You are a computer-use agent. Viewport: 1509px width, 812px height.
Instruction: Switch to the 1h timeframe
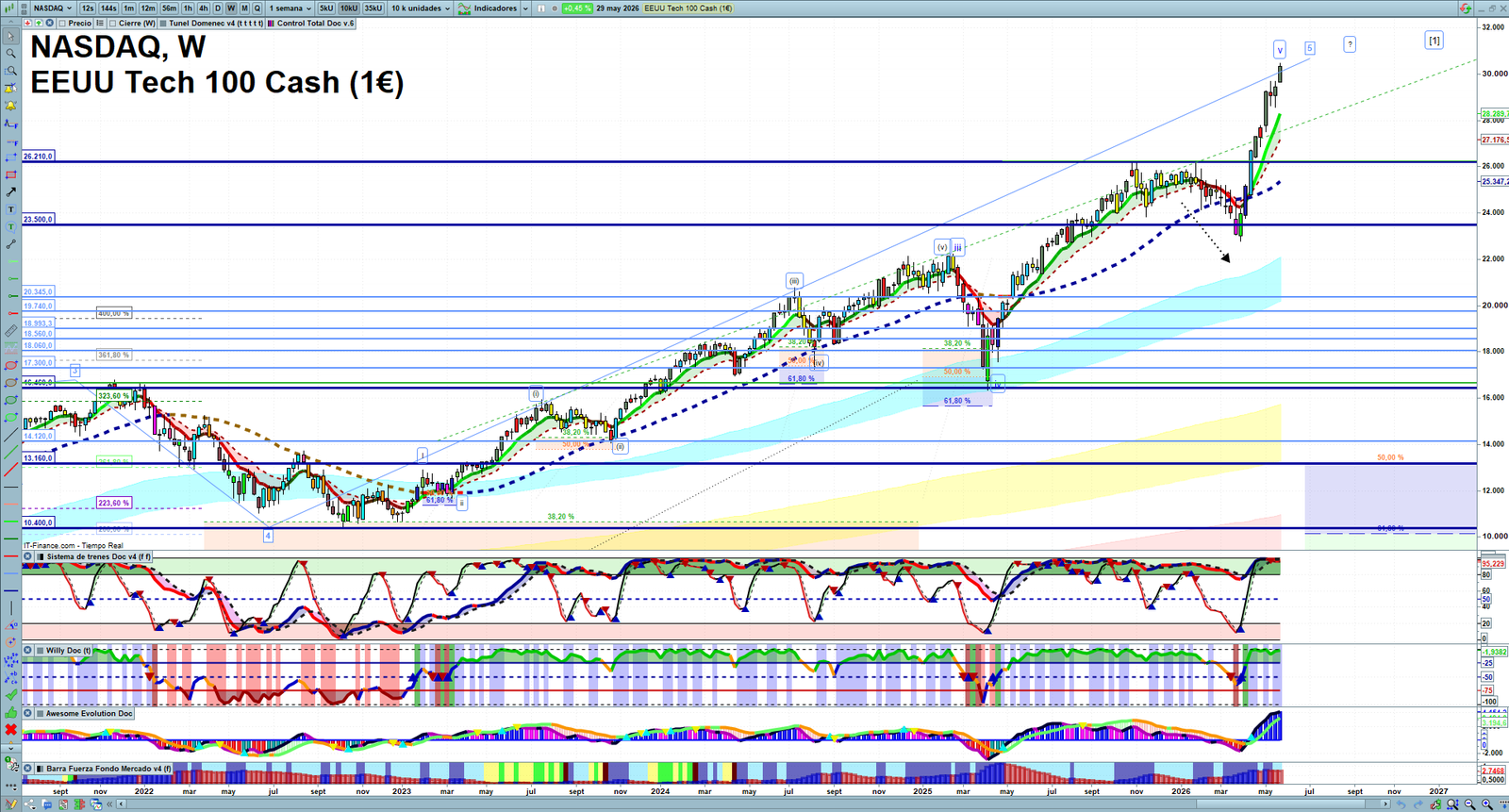pos(188,8)
